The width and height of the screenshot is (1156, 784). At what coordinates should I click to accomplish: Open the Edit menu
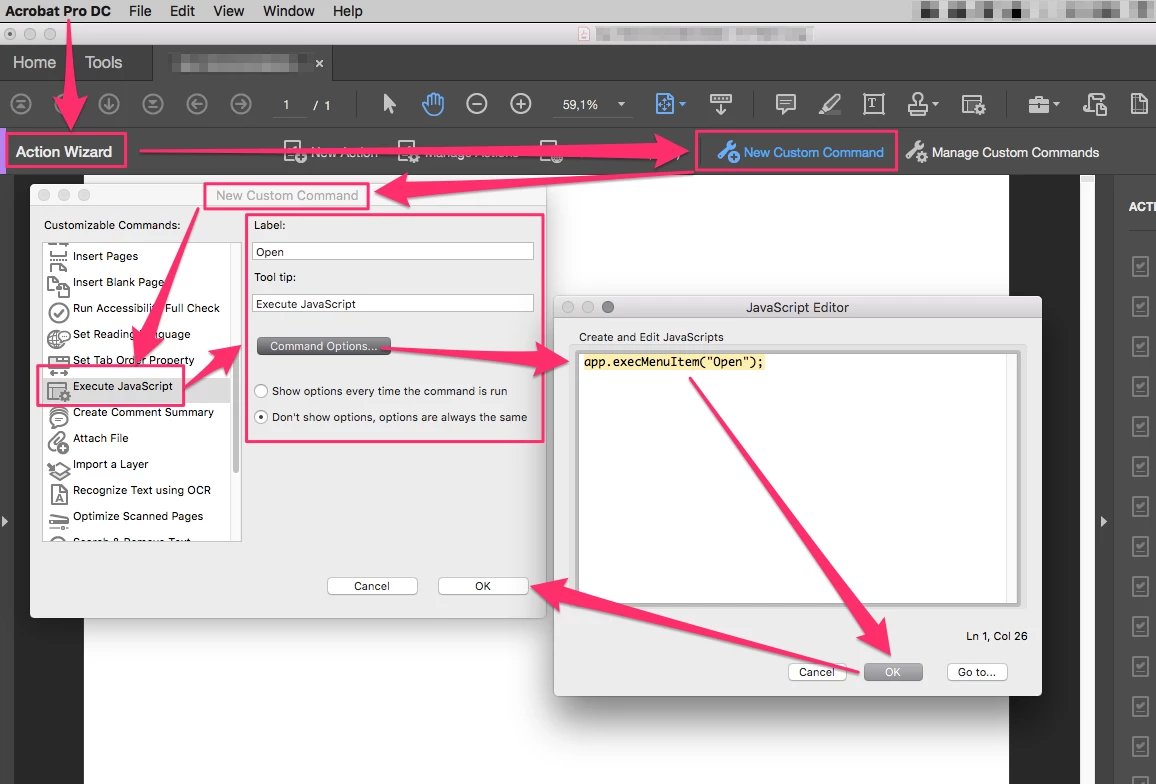(x=182, y=11)
